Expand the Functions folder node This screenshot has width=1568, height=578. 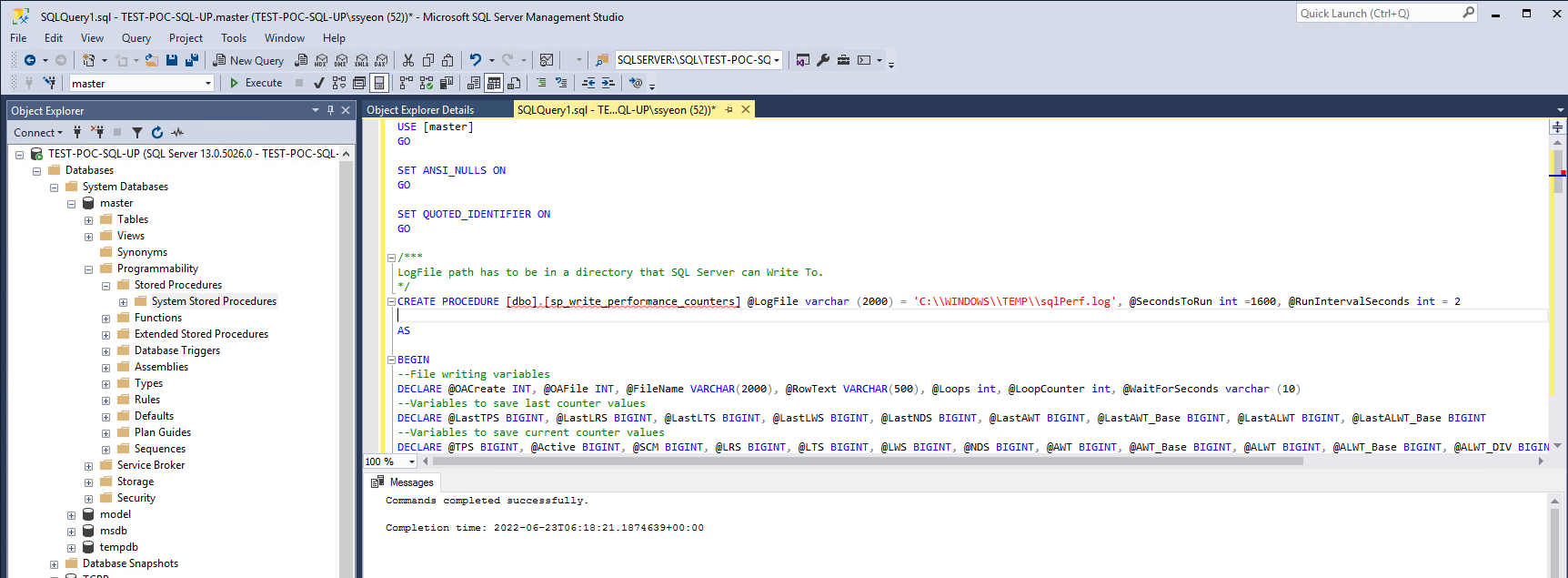[x=106, y=319]
